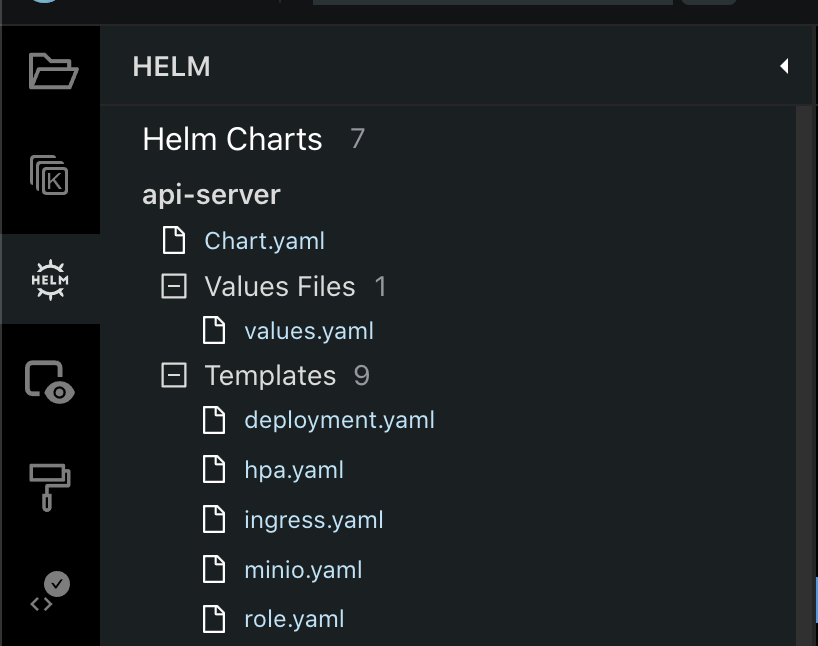Image resolution: width=818 pixels, height=646 pixels.
Task: Collapse the Values Files section
Action: [174, 287]
